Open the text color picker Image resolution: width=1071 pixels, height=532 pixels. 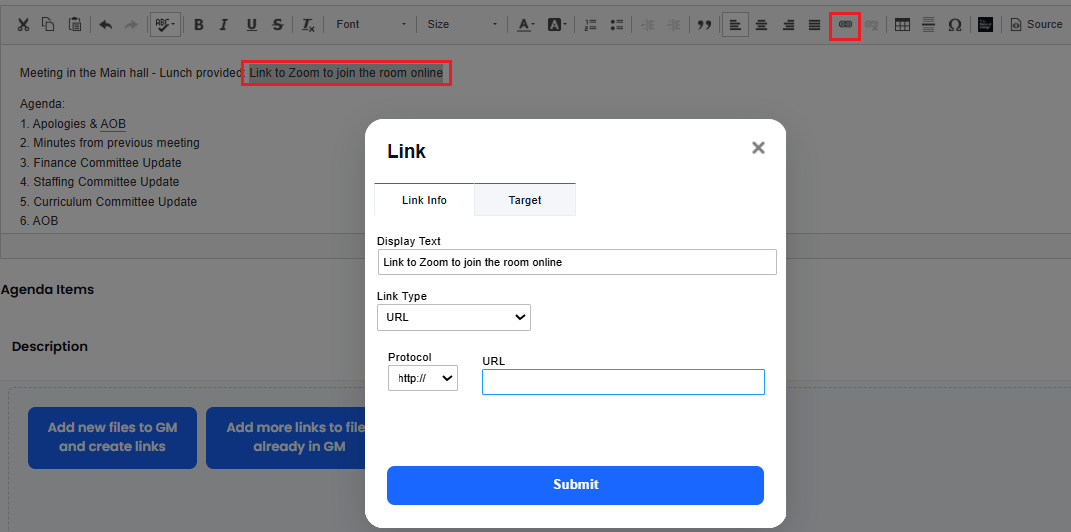(x=525, y=25)
